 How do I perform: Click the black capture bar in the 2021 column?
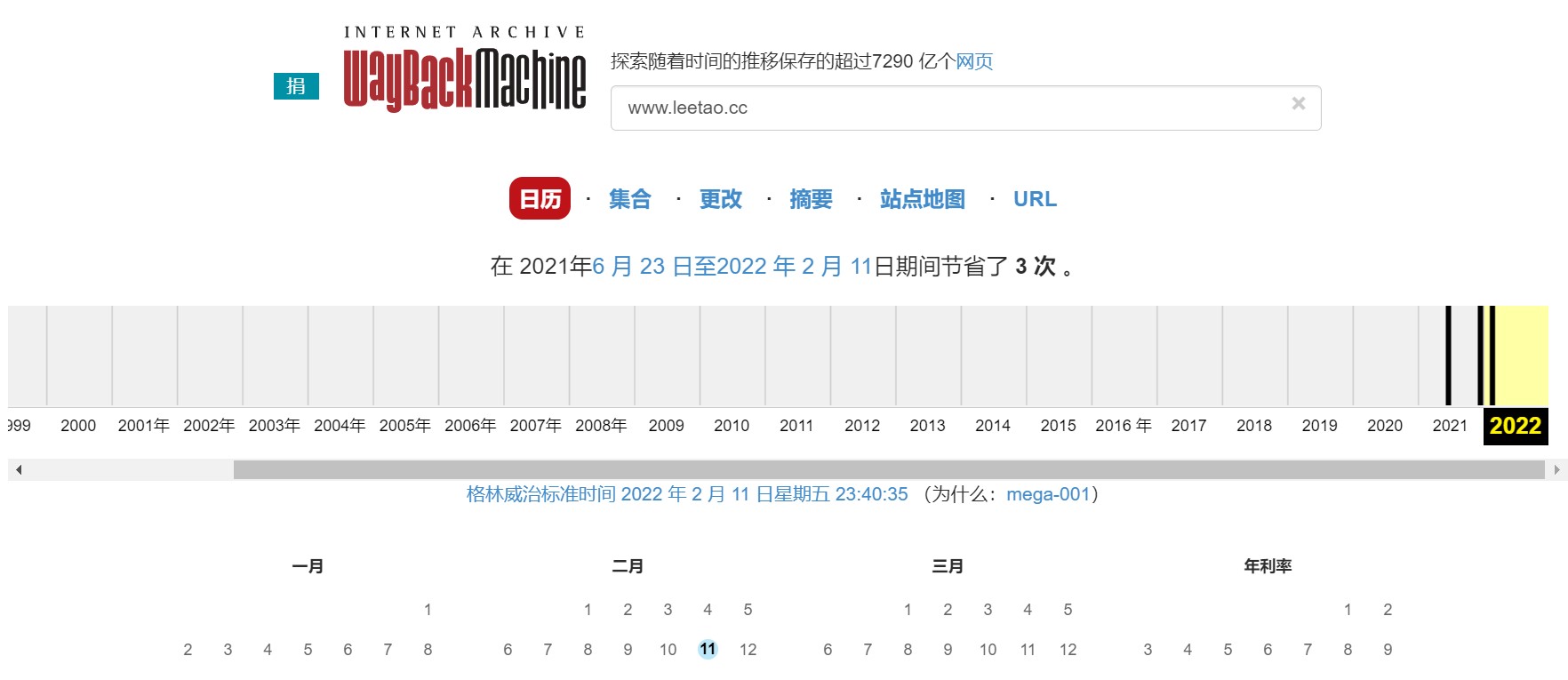(1448, 356)
